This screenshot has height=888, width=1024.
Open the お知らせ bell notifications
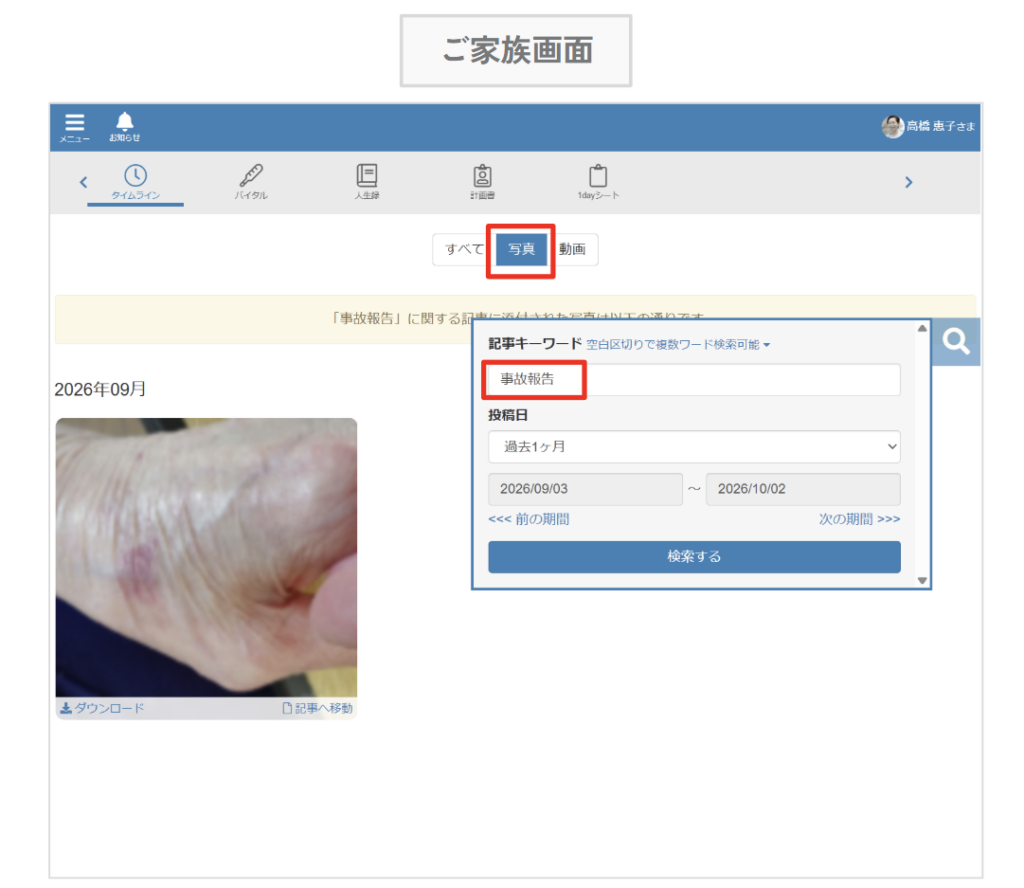point(124,127)
